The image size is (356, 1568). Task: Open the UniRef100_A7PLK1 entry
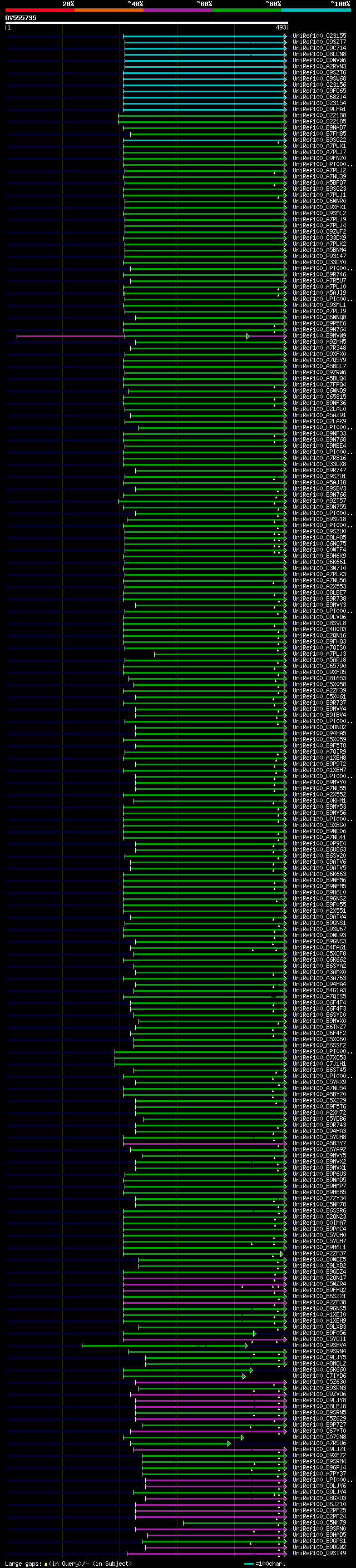click(319, 146)
